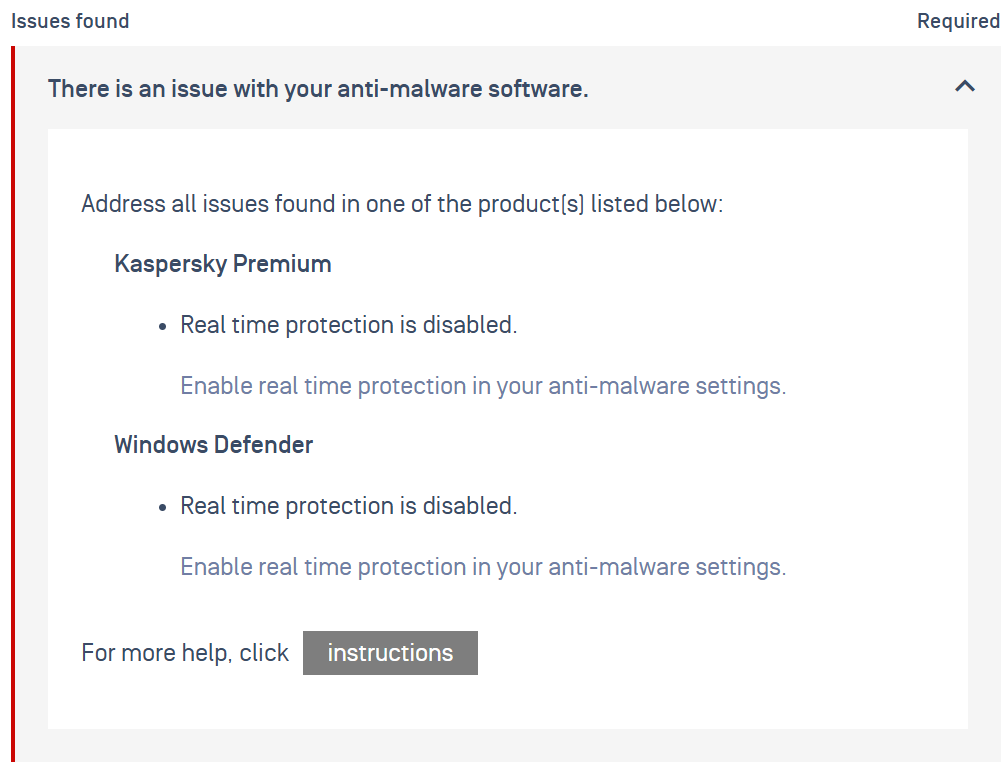The width and height of the screenshot is (1003, 768).
Task: Click the Issues found label
Action: [x=70, y=21]
